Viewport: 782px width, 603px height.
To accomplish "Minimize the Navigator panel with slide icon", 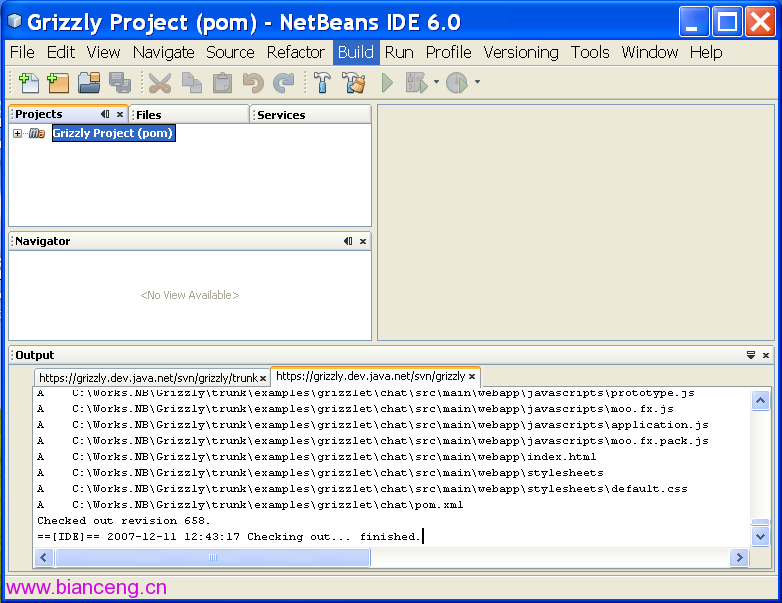I will tap(348, 241).
